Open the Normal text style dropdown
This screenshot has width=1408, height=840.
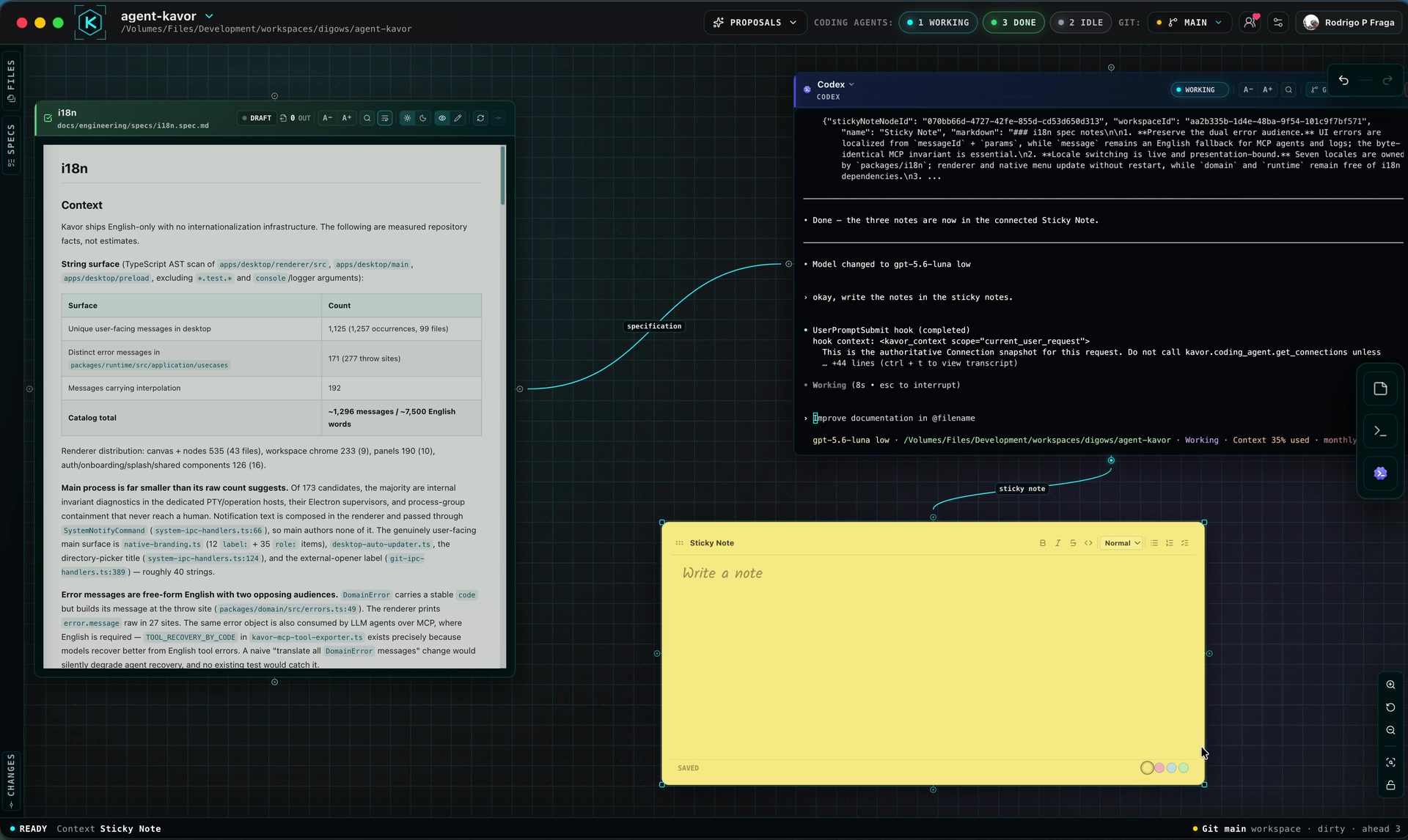(1121, 543)
